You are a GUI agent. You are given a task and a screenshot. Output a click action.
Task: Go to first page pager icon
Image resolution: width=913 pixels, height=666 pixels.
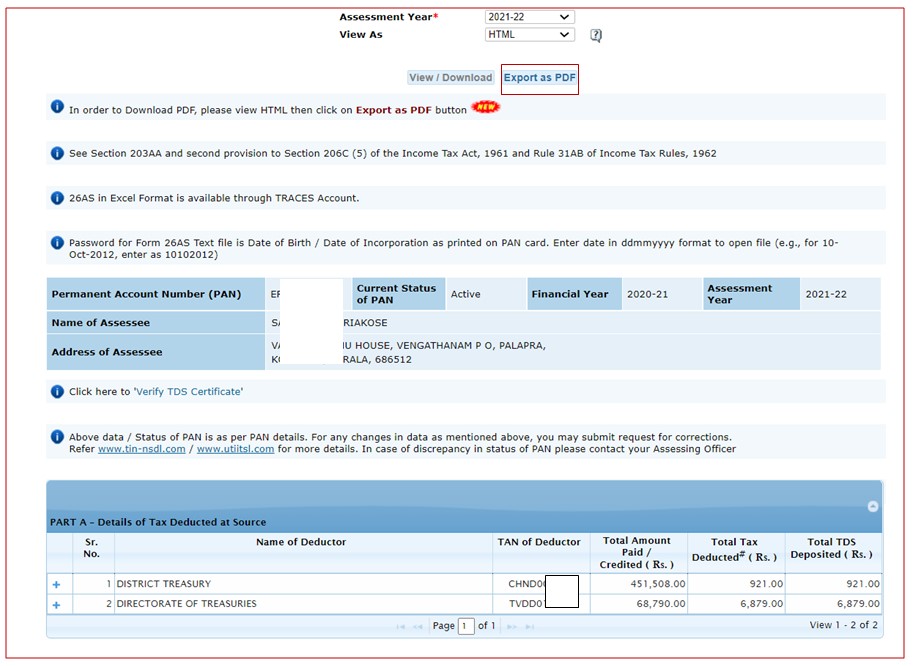(x=401, y=627)
